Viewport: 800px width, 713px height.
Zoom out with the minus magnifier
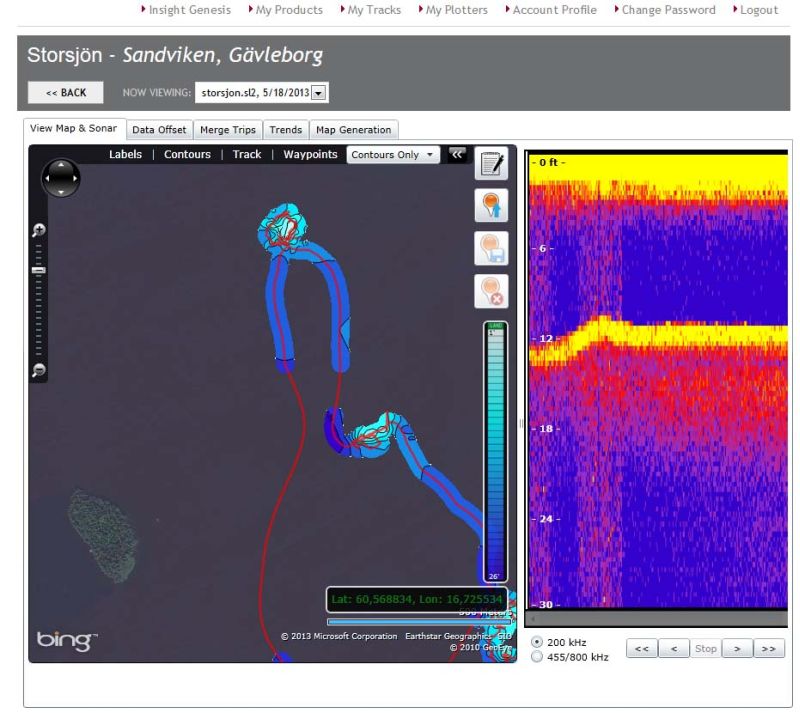[39, 371]
